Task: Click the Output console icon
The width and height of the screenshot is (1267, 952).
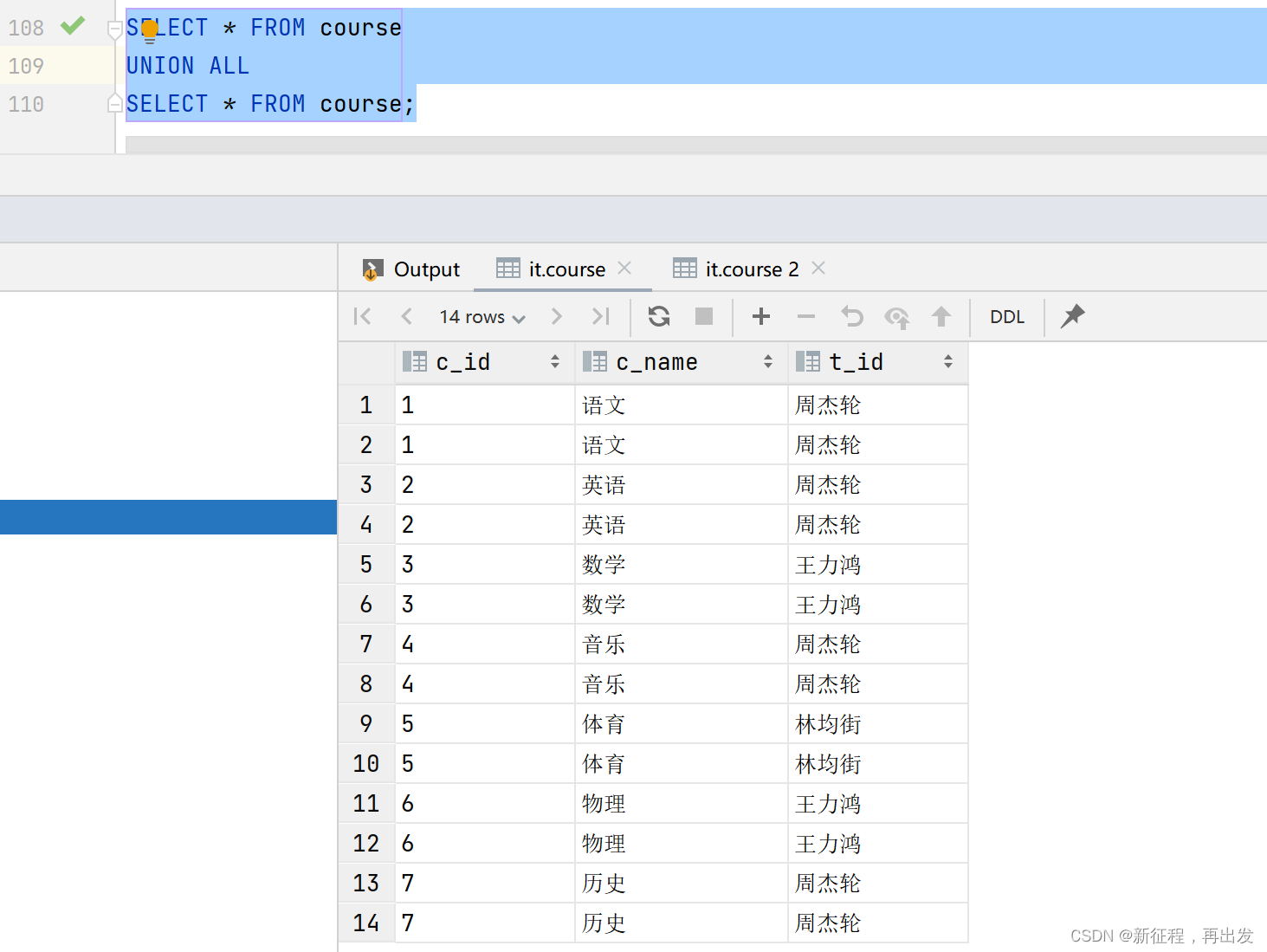Action: [x=372, y=270]
